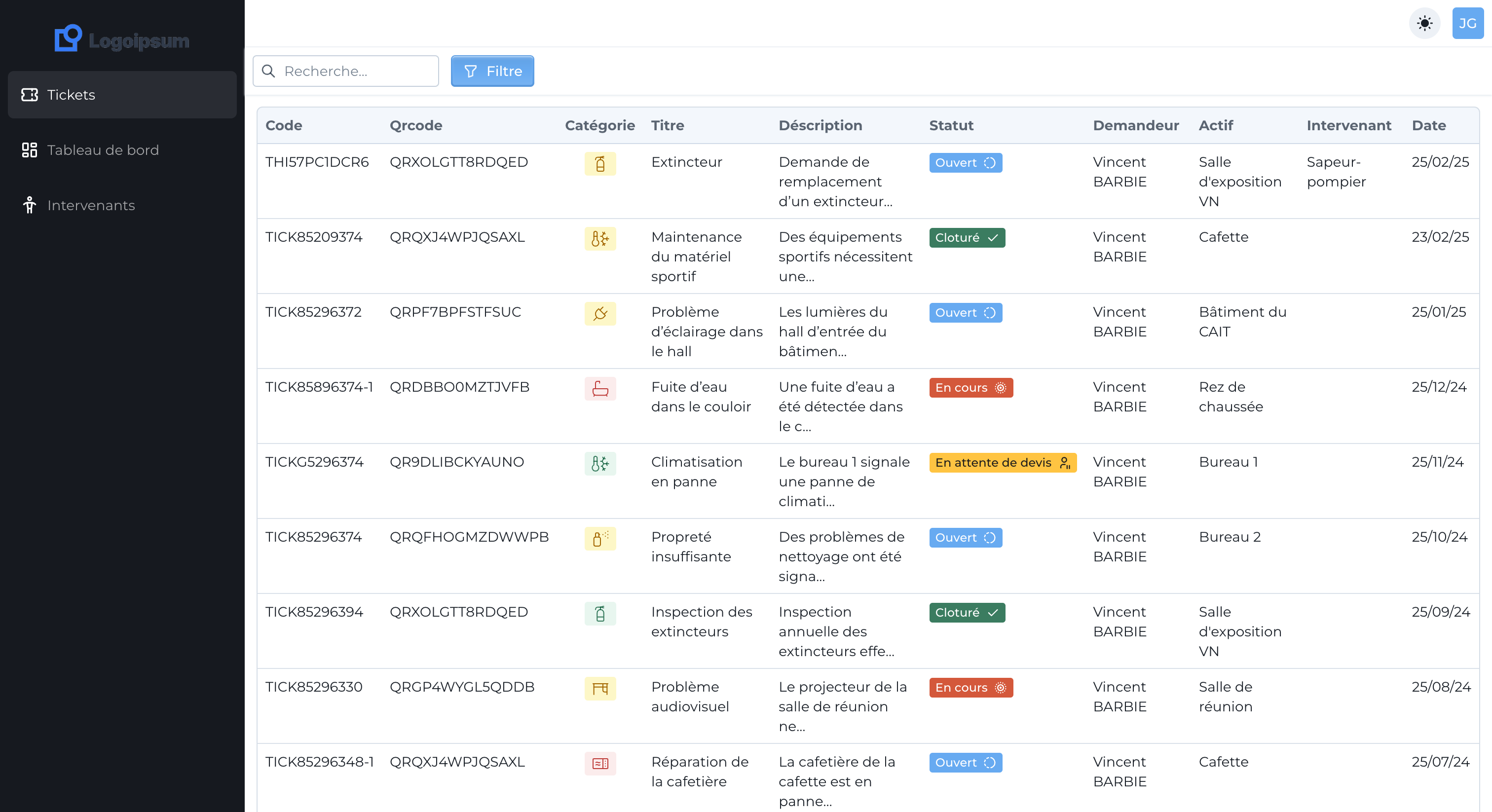Viewport: 1492px width, 812px height.
Task: Click the light bulb icon for the lighting ticket
Action: click(x=600, y=313)
